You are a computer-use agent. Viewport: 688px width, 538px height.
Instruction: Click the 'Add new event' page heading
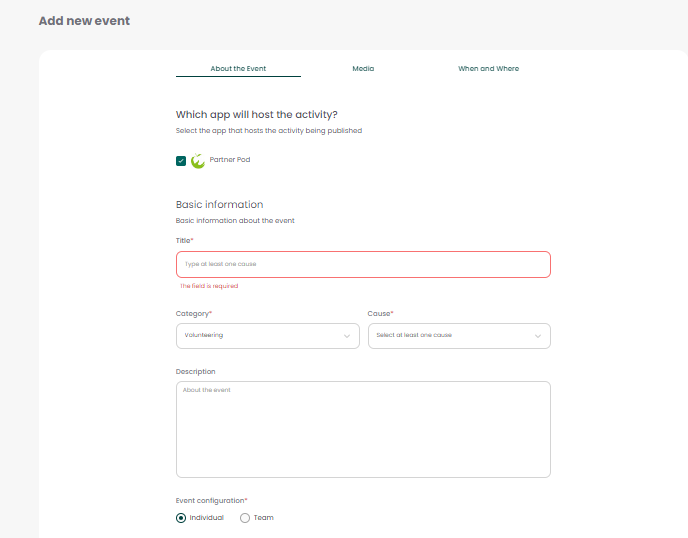84,21
